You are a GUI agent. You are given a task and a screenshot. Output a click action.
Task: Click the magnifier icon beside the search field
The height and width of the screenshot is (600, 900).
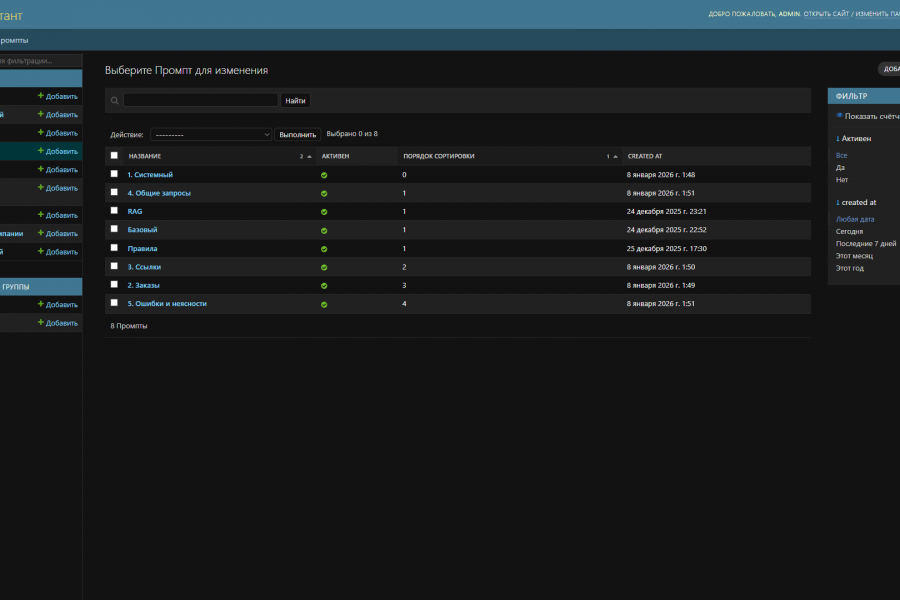pyautogui.click(x=115, y=101)
